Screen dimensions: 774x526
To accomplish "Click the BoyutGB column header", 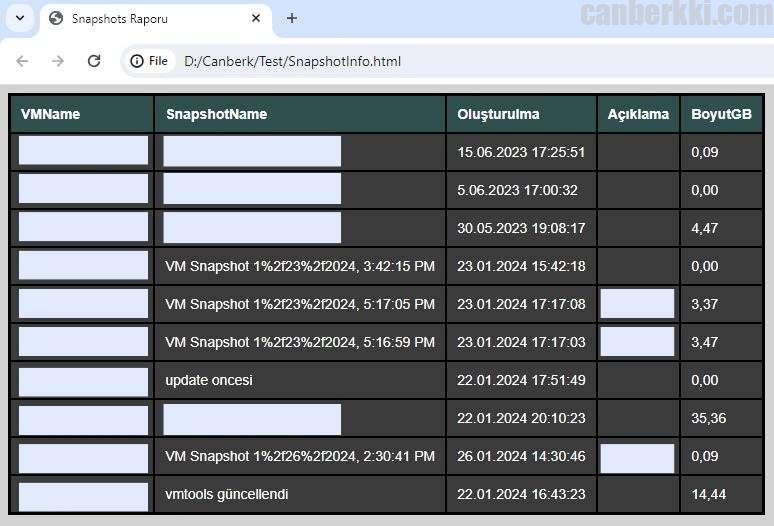I will (721, 114).
